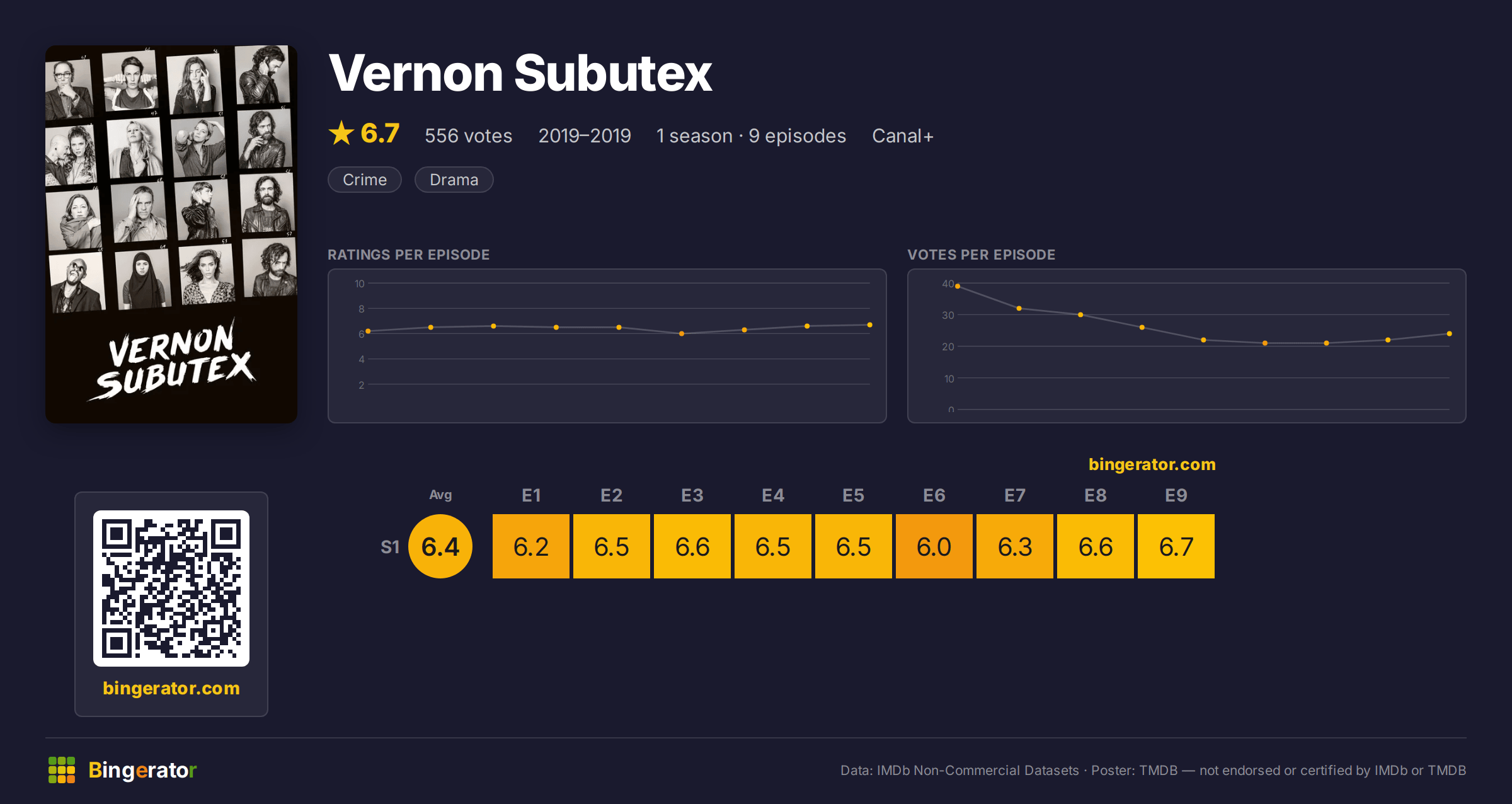Screen dimensions: 1512x804
Task: Click last data point in ratings chart
Action: [870, 325]
